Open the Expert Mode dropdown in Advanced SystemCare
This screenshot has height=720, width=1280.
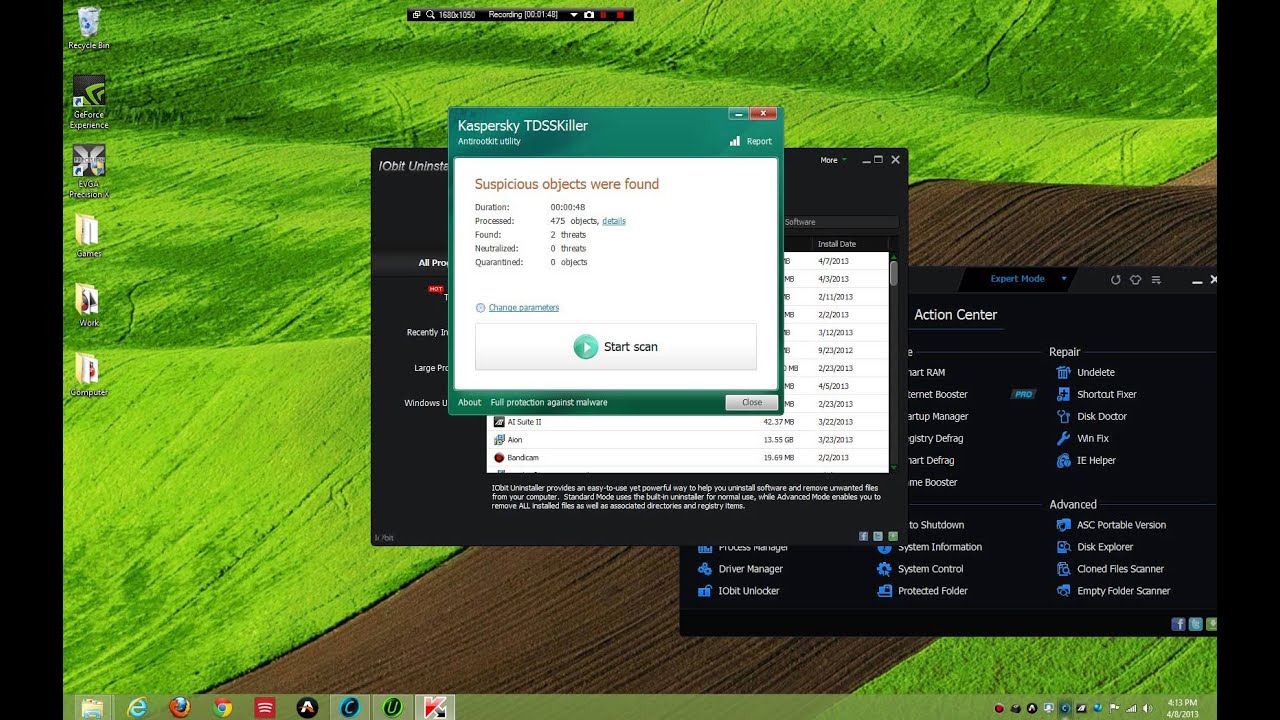[1028, 279]
